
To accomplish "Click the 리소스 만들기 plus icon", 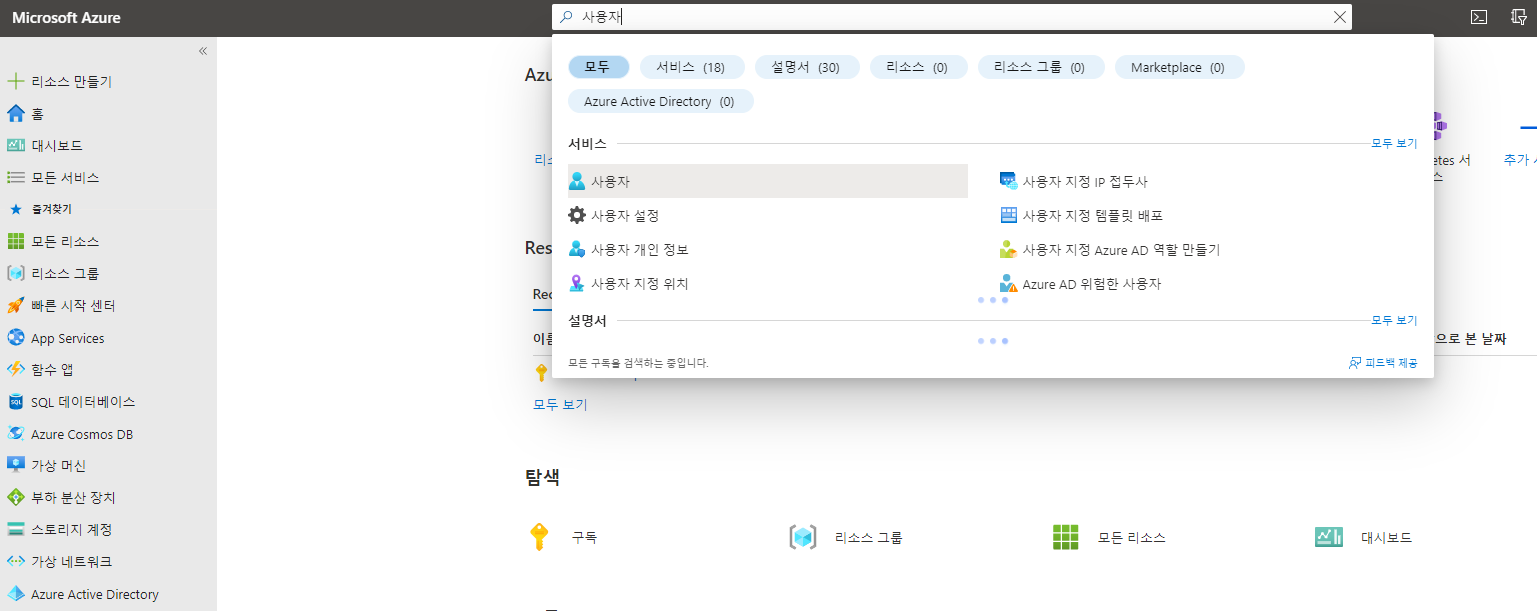I will pos(15,81).
